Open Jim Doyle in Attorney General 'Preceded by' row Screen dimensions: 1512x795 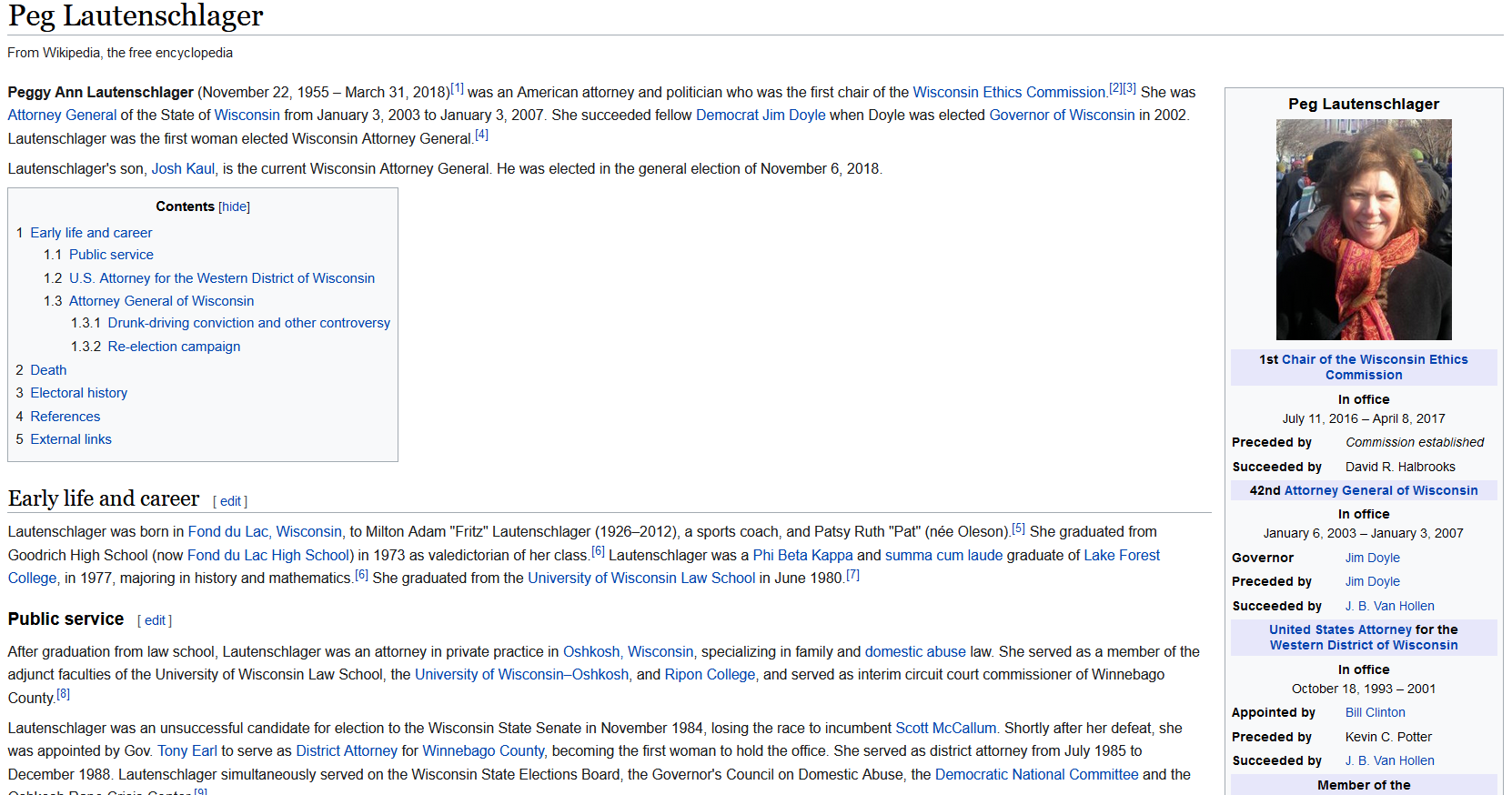pos(1372,581)
